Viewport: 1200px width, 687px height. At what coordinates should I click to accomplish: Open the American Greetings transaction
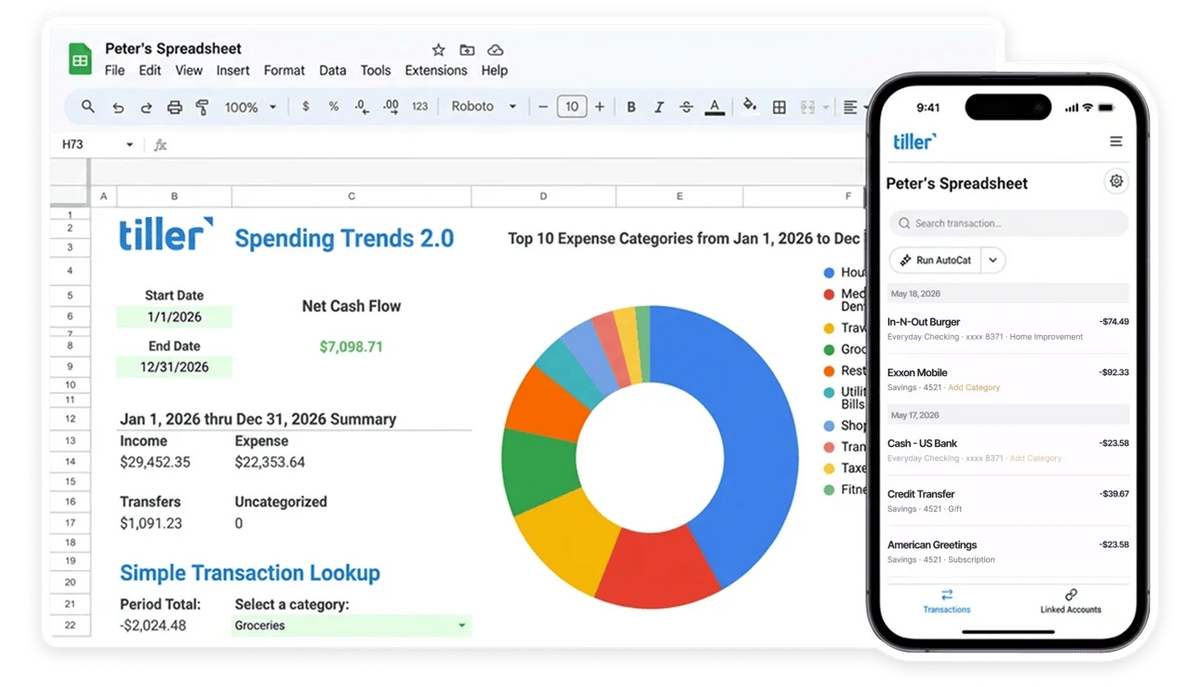click(1008, 552)
